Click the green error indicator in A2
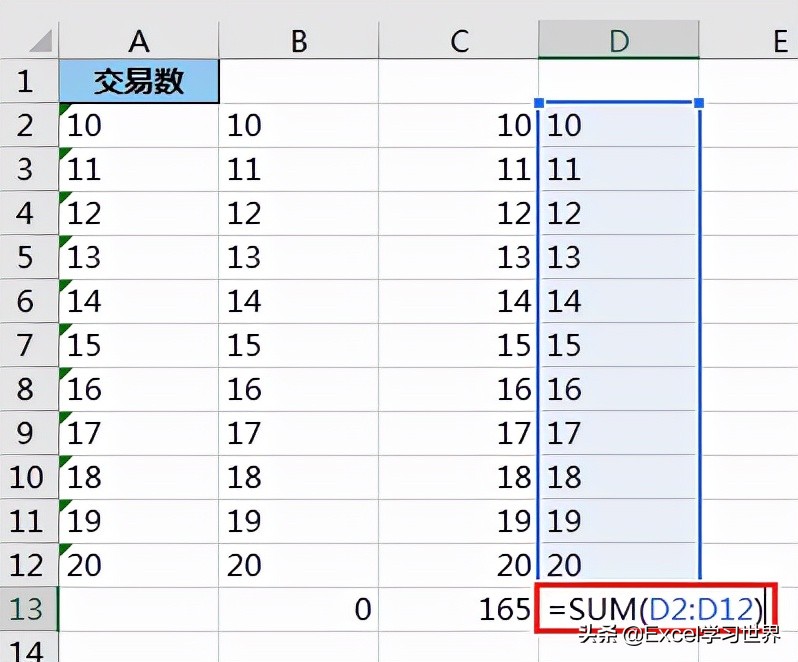The width and height of the screenshot is (798, 662). 65,108
